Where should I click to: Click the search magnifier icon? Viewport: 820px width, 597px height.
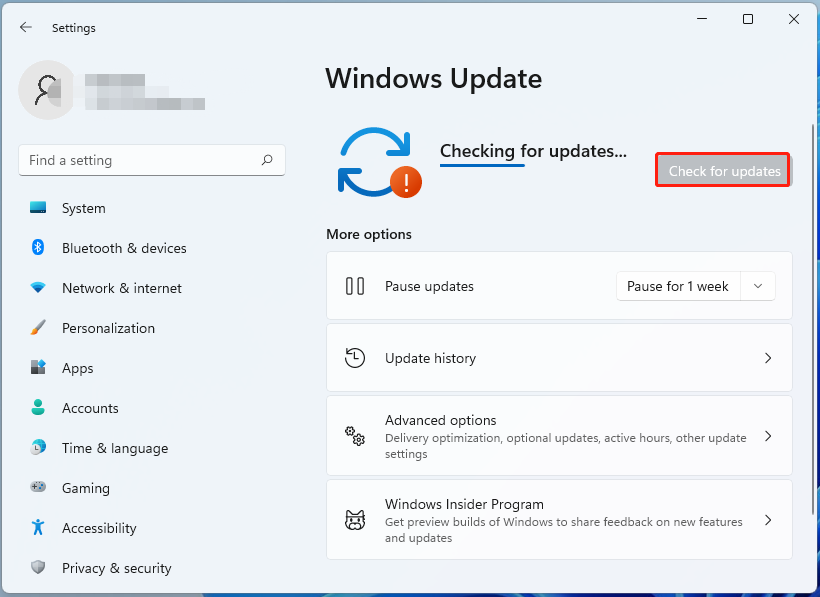267,159
